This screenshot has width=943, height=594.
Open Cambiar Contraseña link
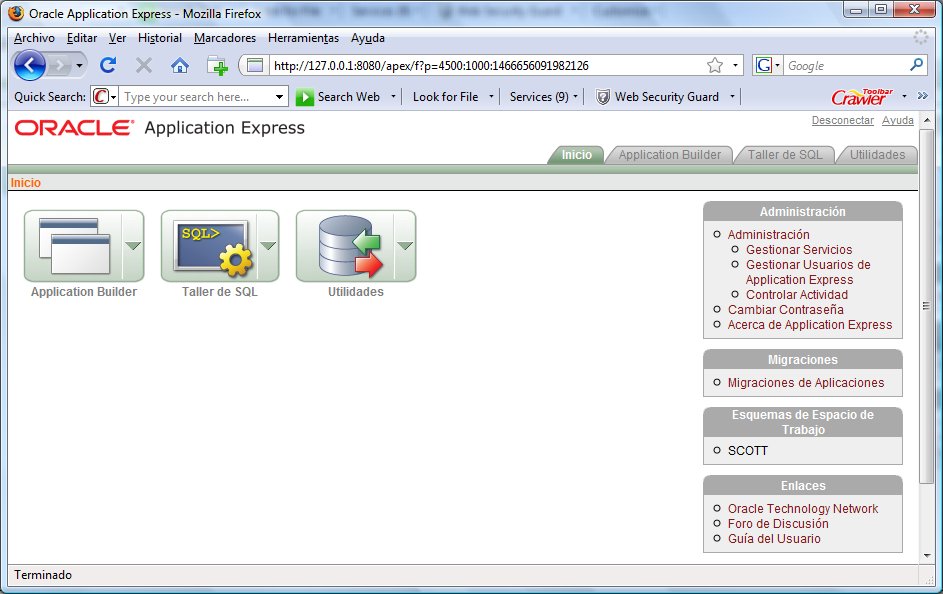pos(785,310)
